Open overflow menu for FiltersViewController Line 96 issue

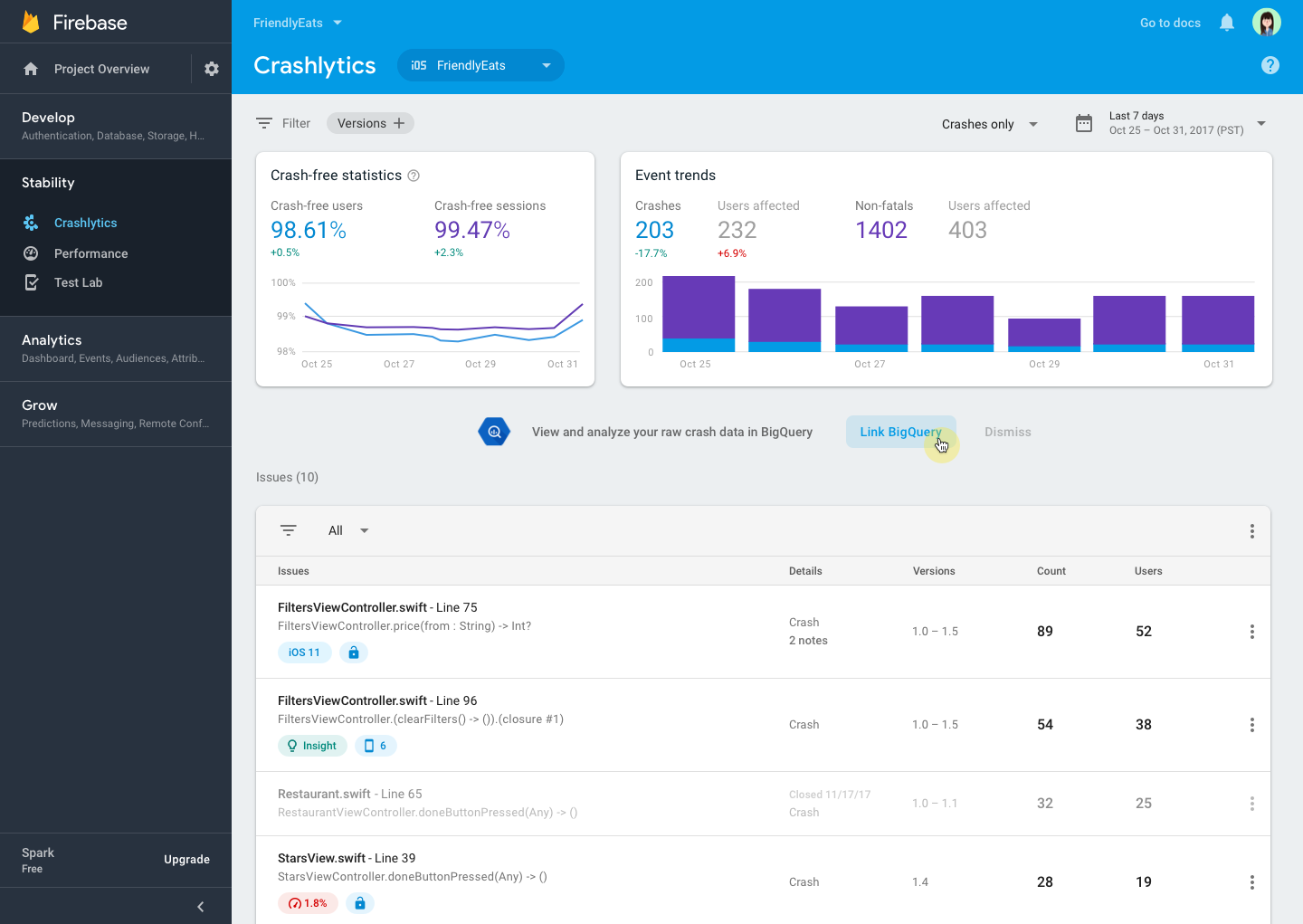coord(1251,724)
